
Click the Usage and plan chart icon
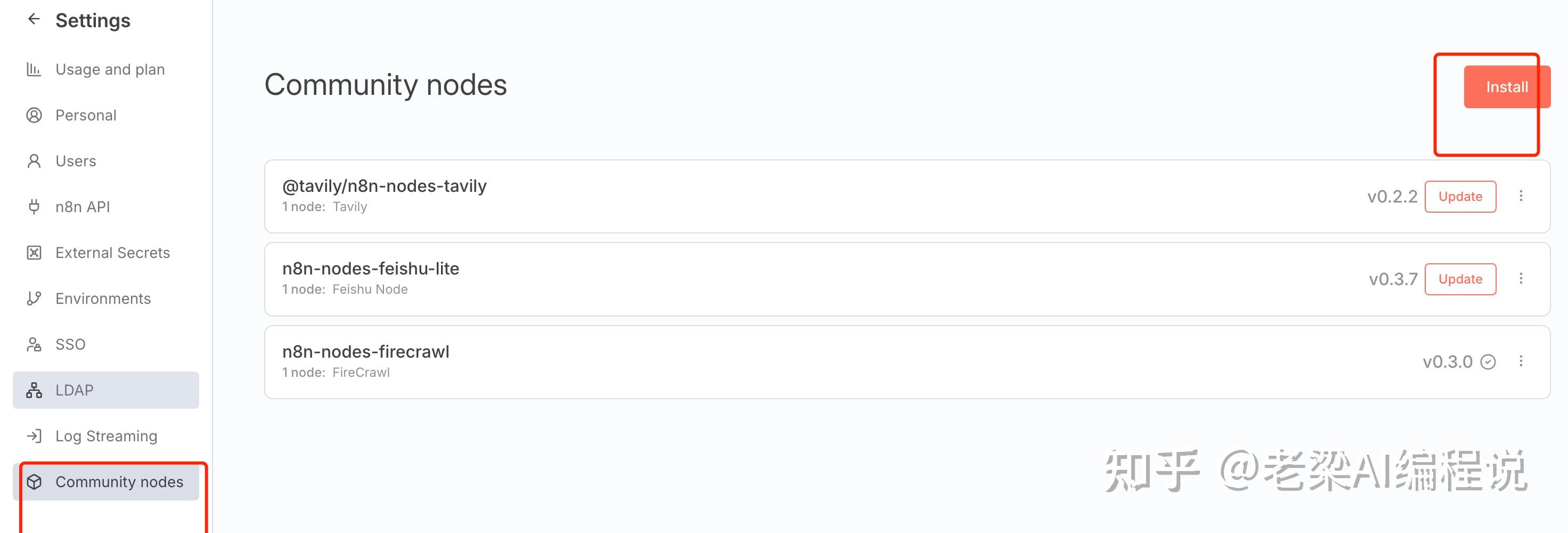(34, 69)
